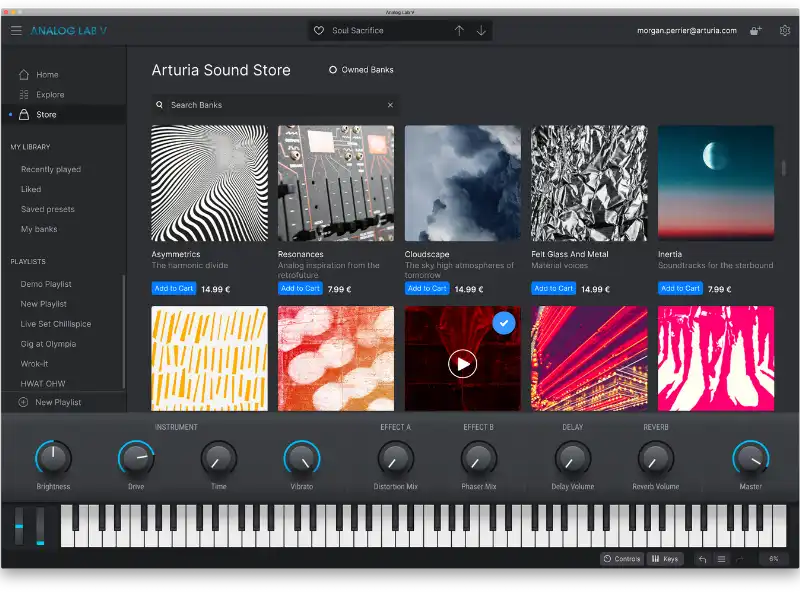Select Recently played in My Library
The width and height of the screenshot is (800, 600).
(51, 170)
